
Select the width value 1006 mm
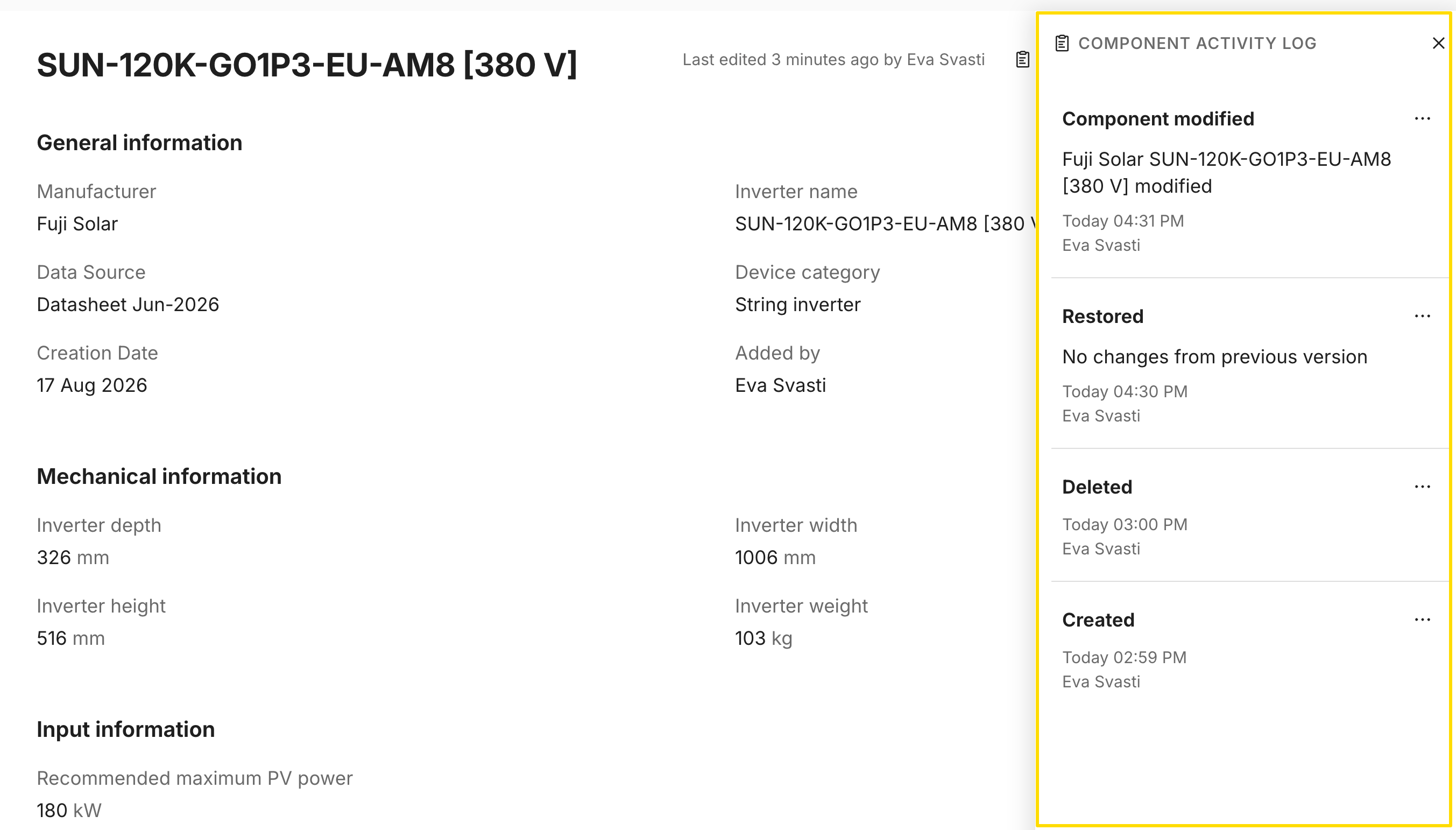click(x=775, y=558)
